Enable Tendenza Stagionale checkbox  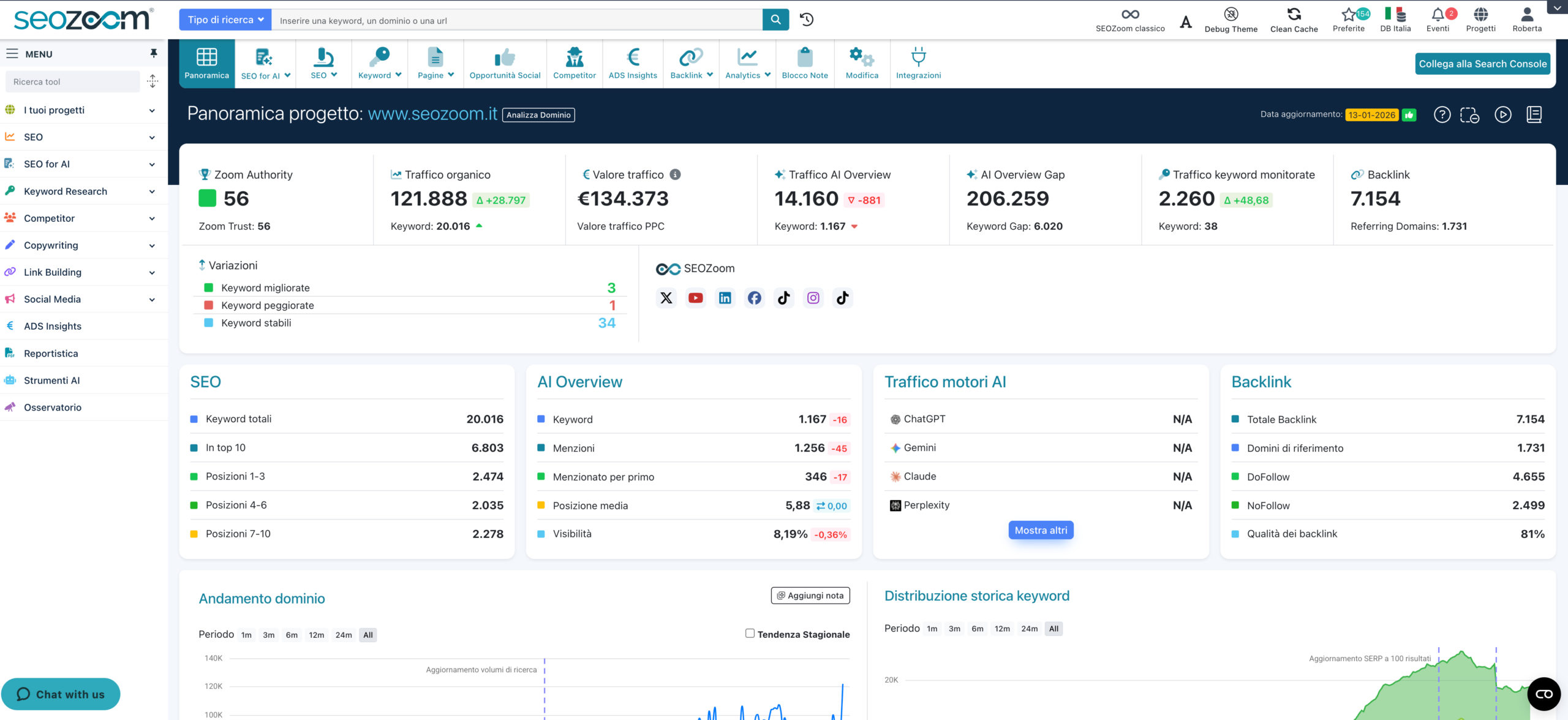750,633
